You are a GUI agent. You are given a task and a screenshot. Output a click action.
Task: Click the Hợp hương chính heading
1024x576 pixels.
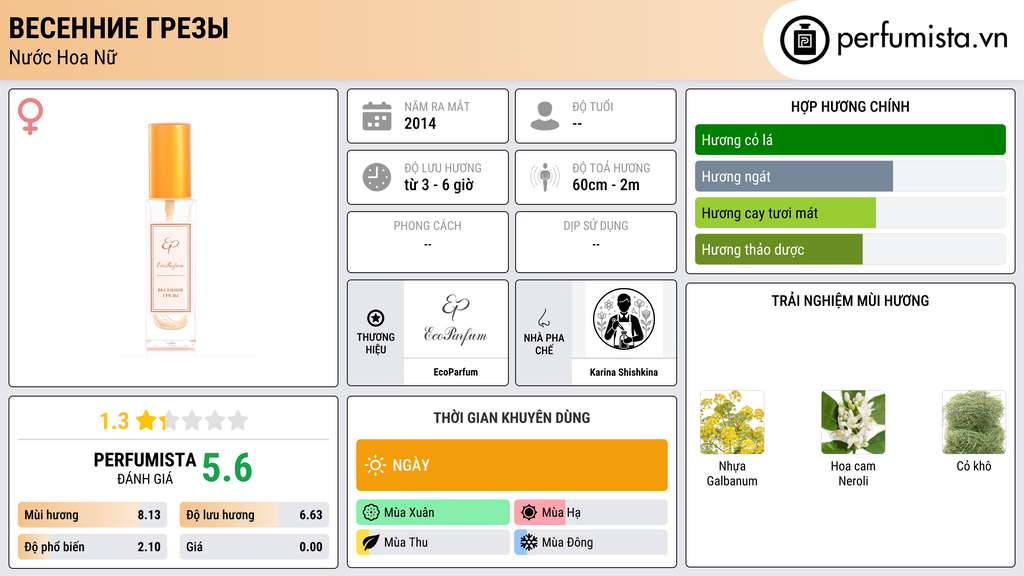click(850, 106)
